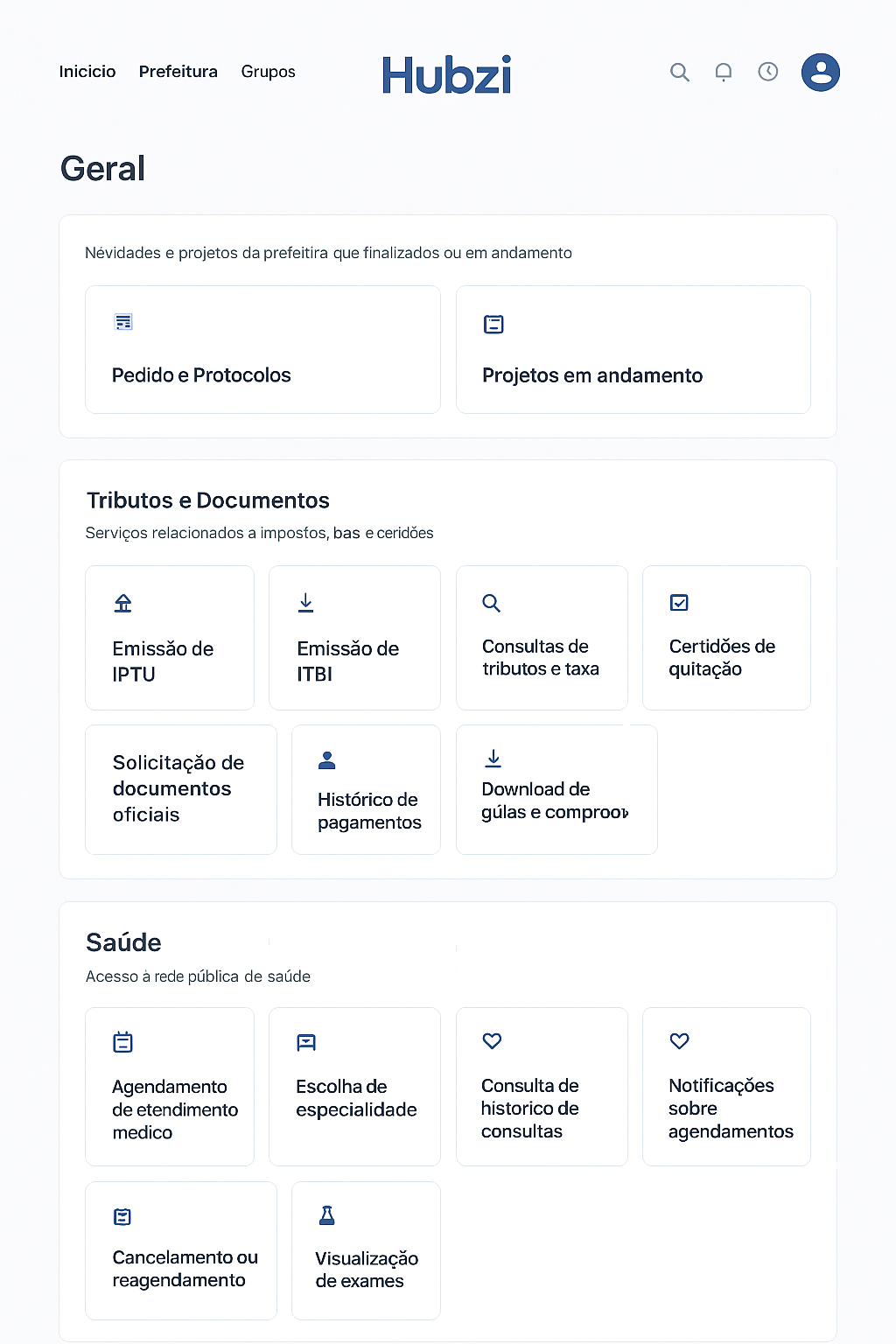896x1344 pixels.
Task: Click the flask icon on Visualização de exames
Action: 327,1214
